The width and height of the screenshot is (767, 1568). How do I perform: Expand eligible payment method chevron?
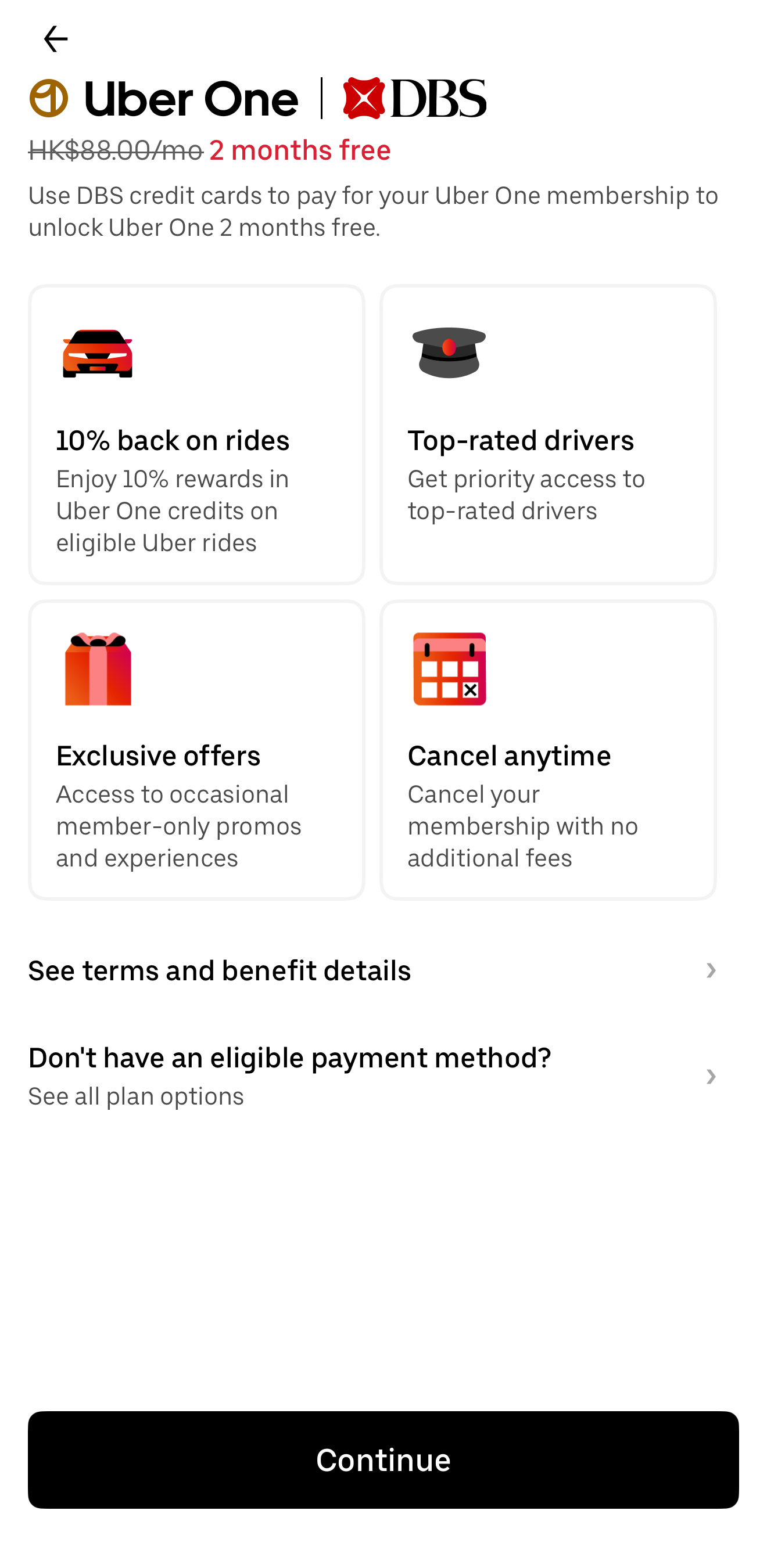pyautogui.click(x=710, y=1077)
